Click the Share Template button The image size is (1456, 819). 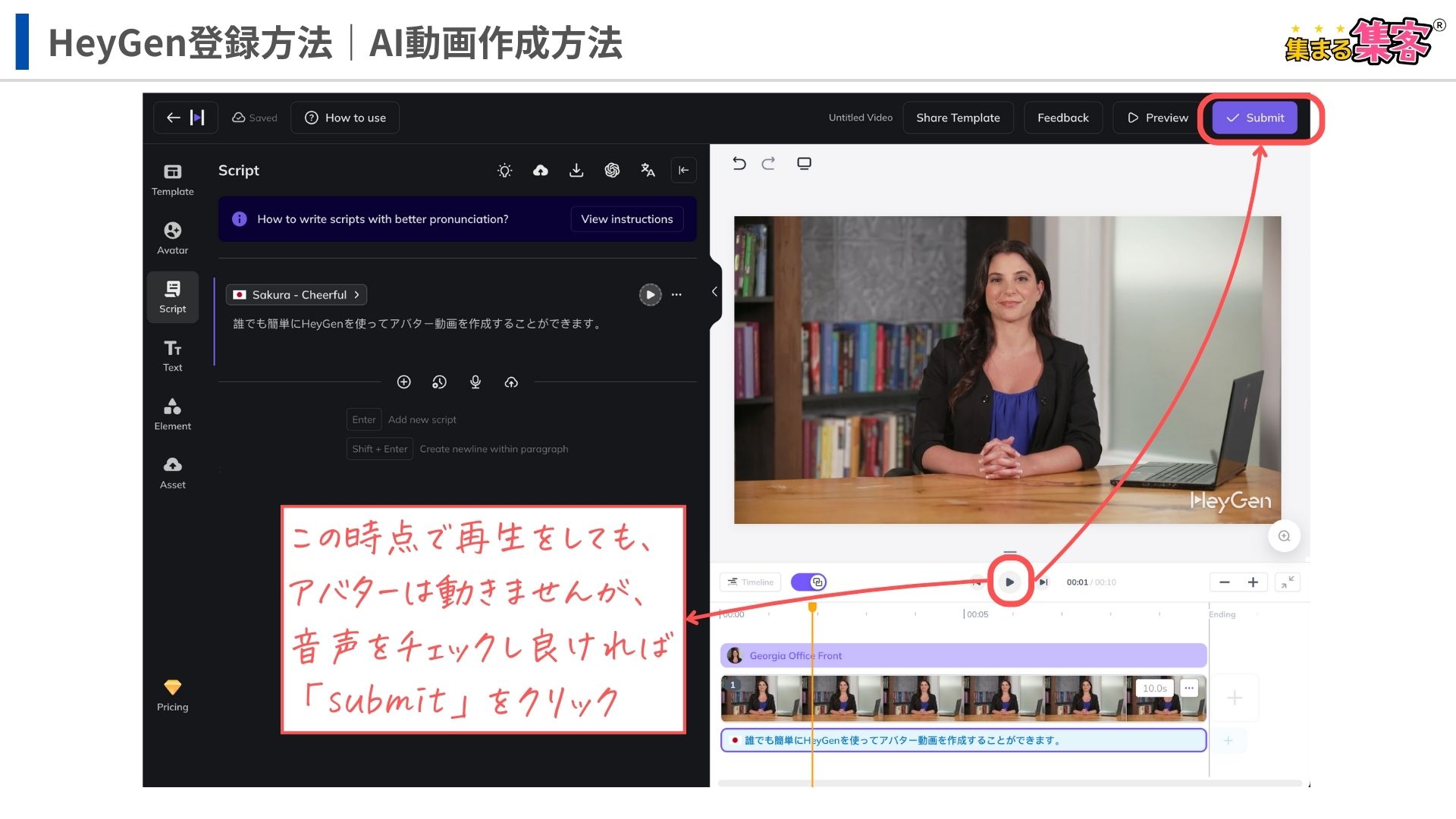coord(958,118)
